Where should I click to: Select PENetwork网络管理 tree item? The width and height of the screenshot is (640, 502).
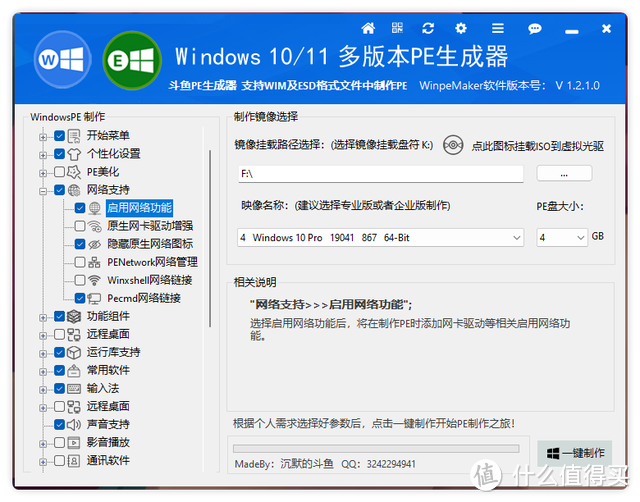[x=152, y=262]
